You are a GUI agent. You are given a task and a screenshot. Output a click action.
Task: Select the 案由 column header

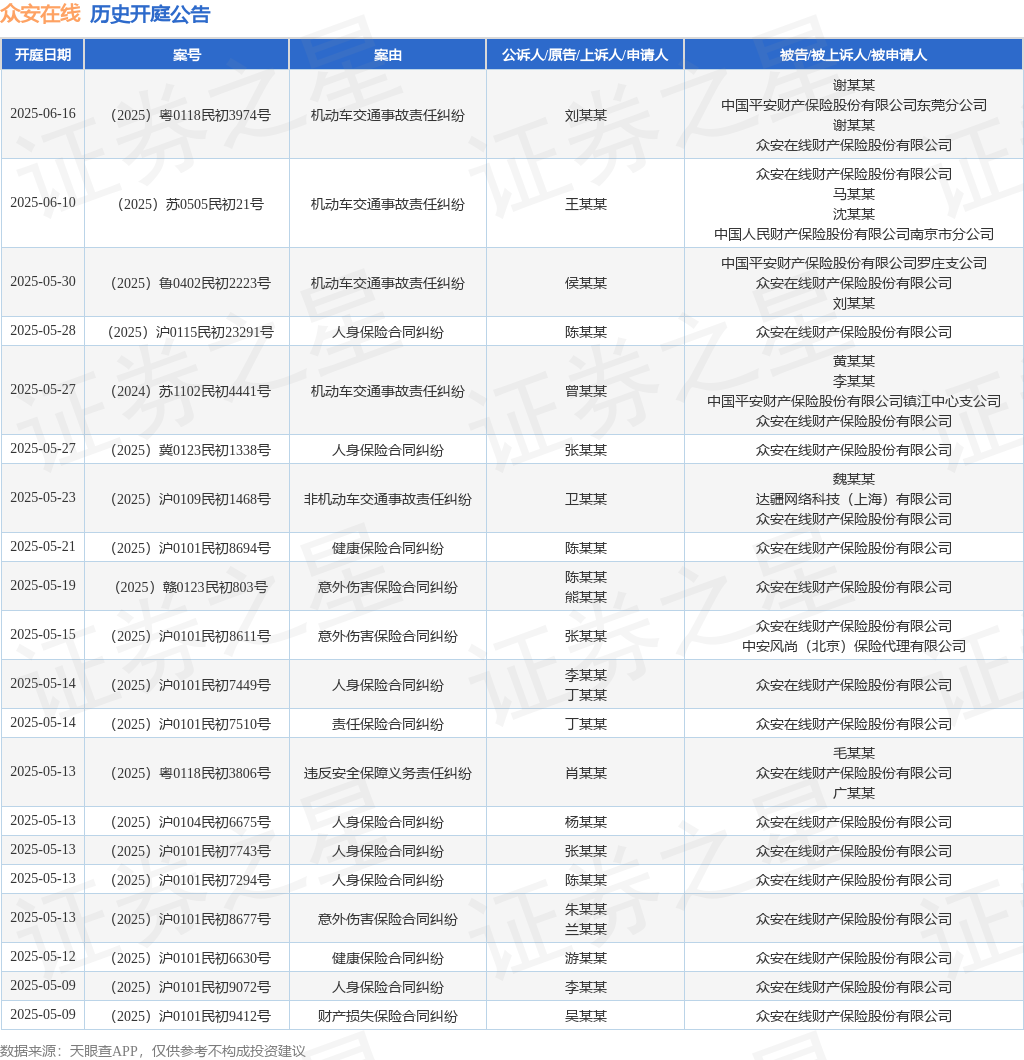[387, 55]
